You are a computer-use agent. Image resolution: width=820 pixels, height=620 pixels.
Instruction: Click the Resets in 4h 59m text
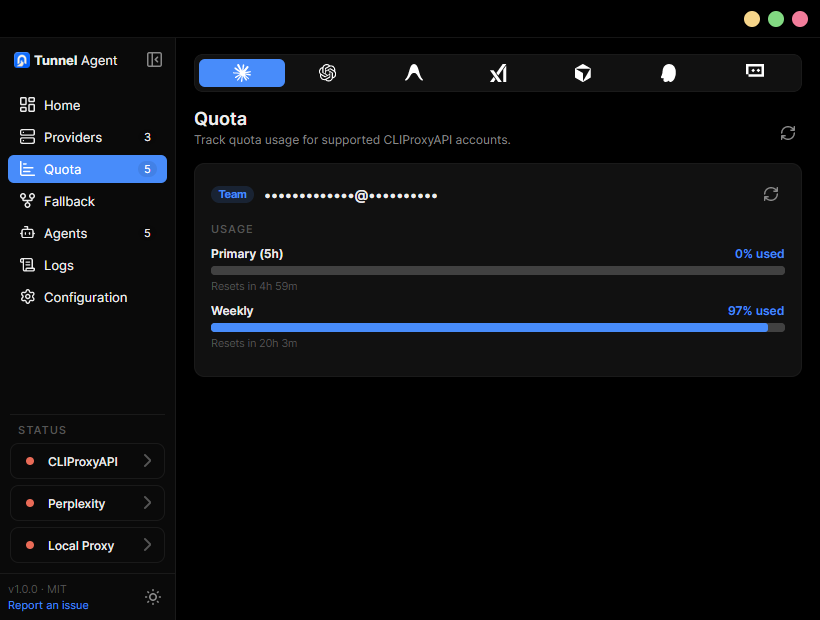click(254, 286)
